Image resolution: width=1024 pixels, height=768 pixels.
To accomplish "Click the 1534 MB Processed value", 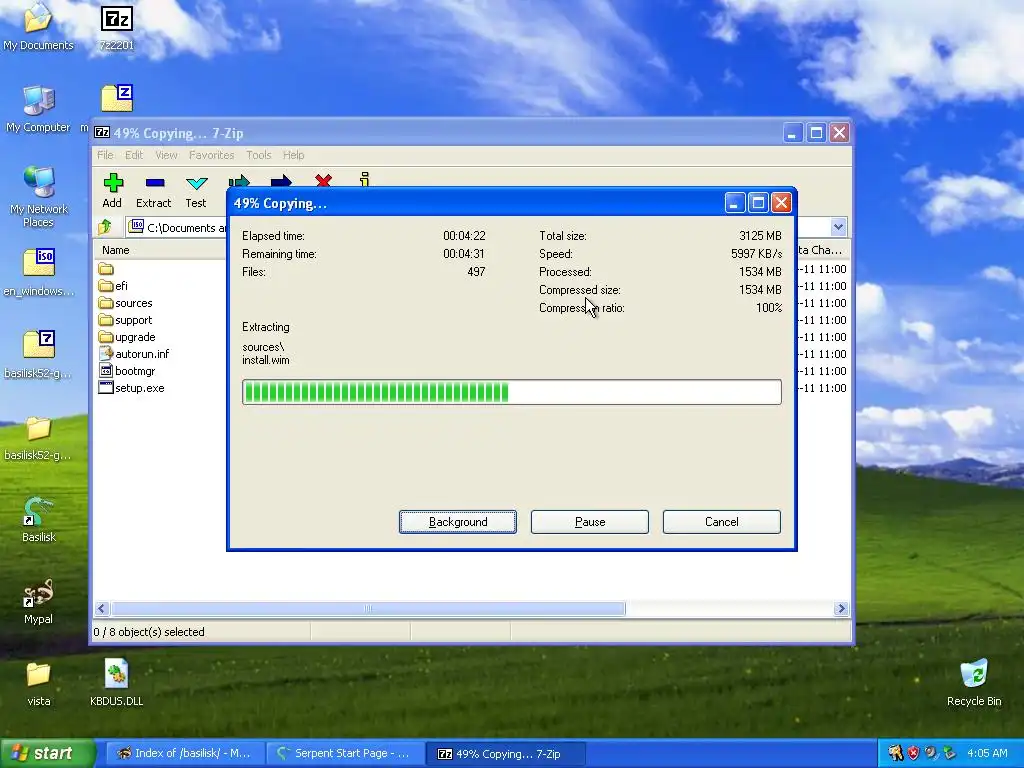I will (760, 272).
